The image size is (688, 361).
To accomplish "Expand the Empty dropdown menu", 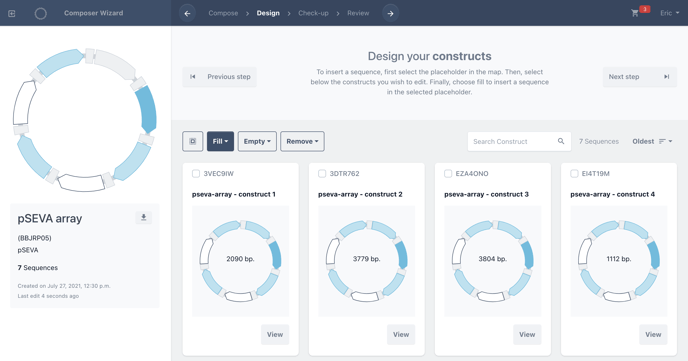I will coord(257,141).
